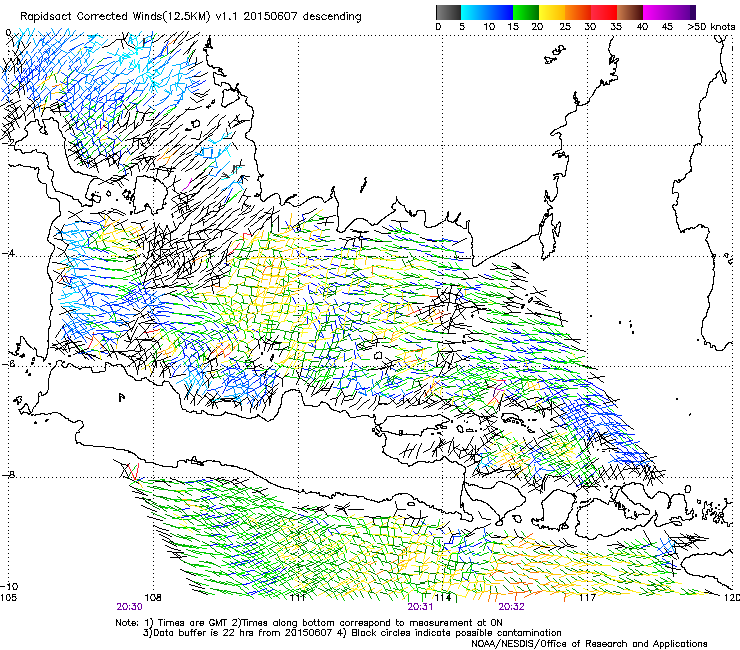740x650 pixels.
Task: Select the '40' label under the color scale
Action: pyautogui.click(x=642, y=27)
